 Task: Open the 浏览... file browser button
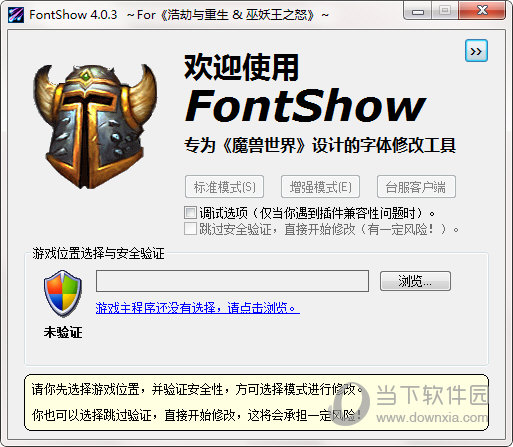point(415,281)
